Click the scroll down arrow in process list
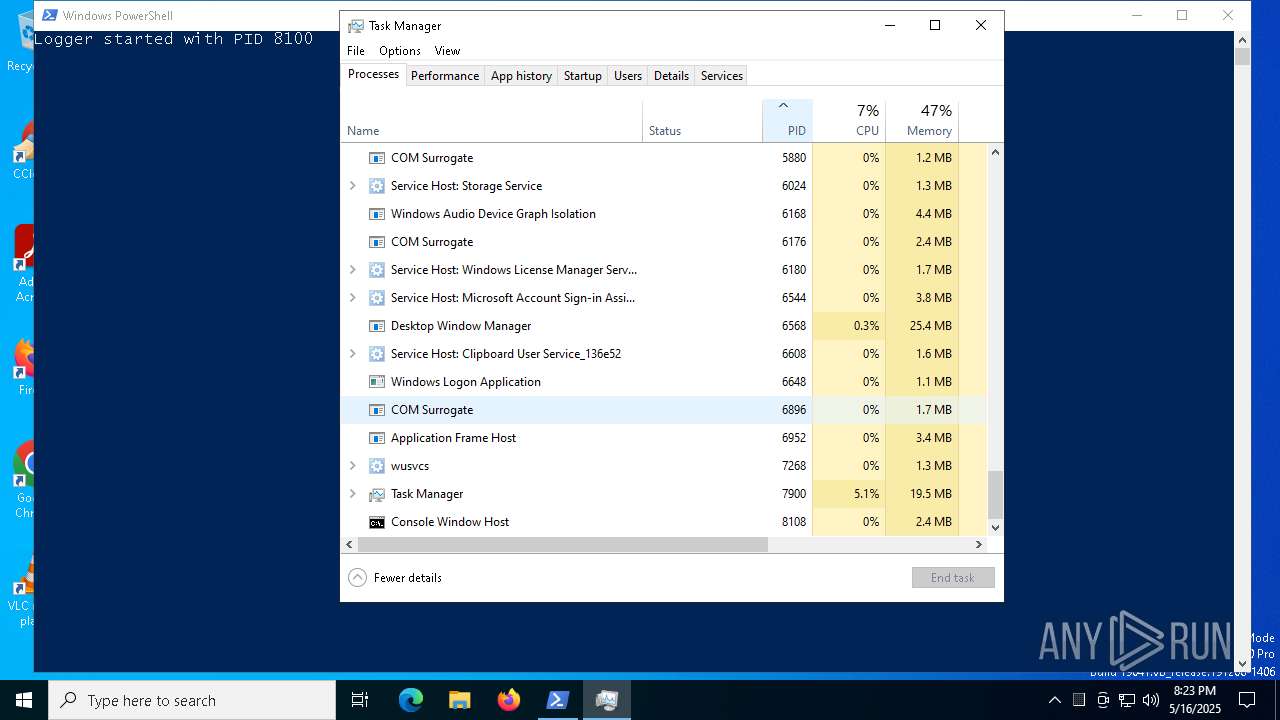 pyautogui.click(x=995, y=528)
